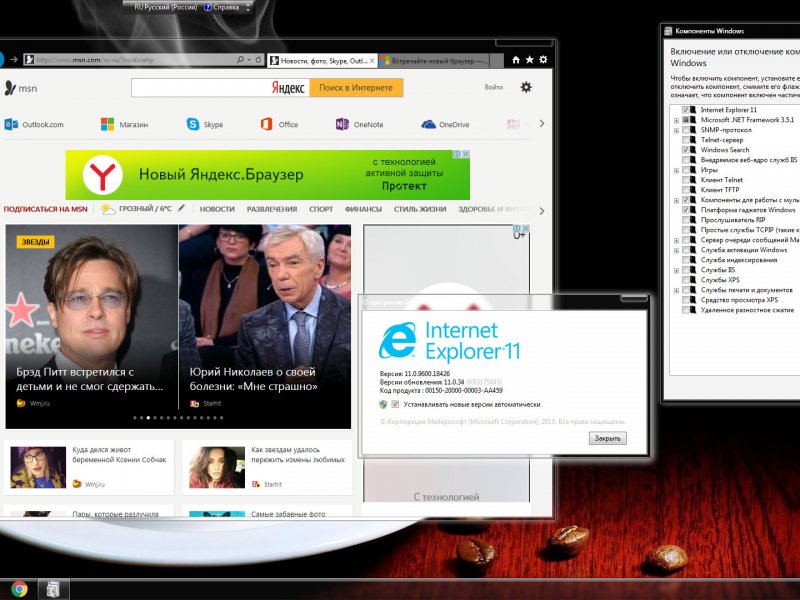This screenshot has width=800, height=600.
Task: Toggle Internet Explorer 11 component checkbox
Action: point(686,110)
